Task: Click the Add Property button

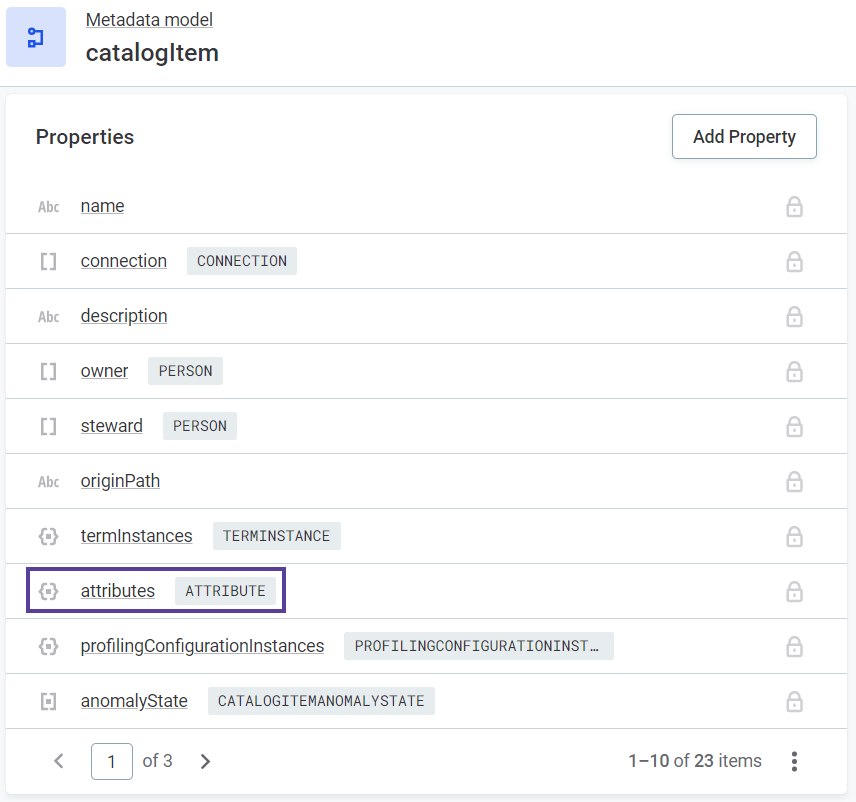Action: [744, 137]
